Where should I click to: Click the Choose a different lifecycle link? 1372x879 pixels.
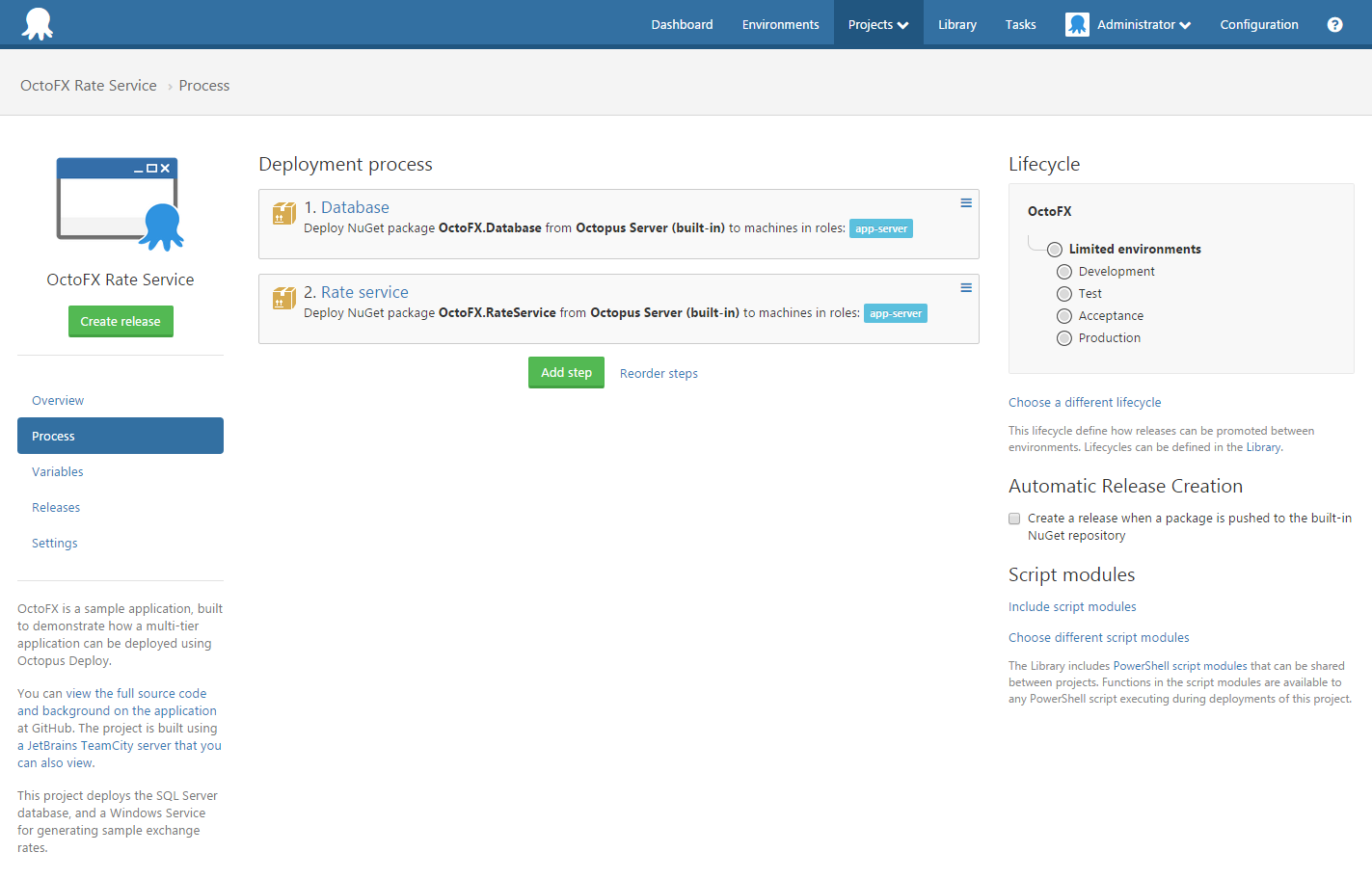click(x=1085, y=402)
